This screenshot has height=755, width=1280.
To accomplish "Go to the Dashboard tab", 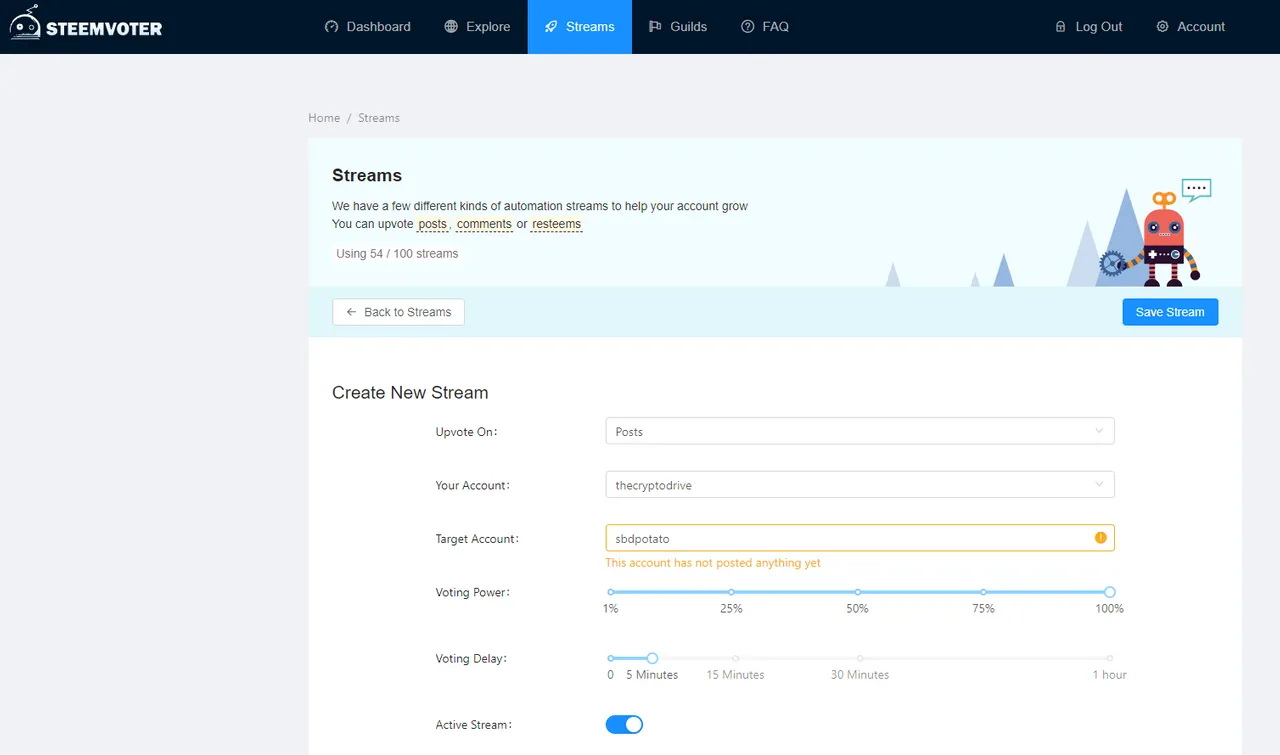I will coord(368,27).
